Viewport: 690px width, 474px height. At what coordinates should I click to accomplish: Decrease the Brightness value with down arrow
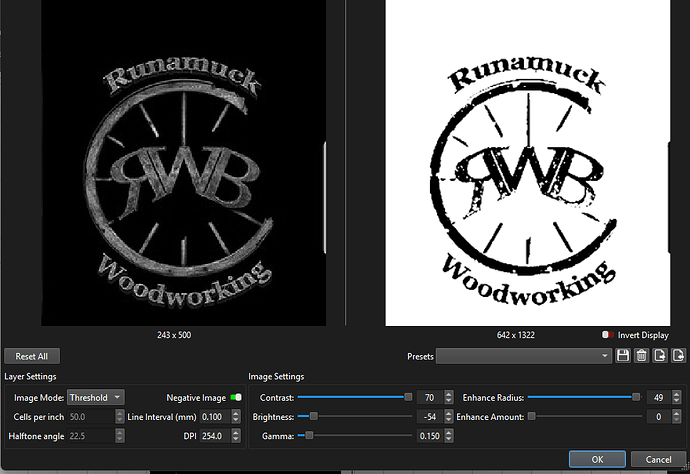(448, 419)
